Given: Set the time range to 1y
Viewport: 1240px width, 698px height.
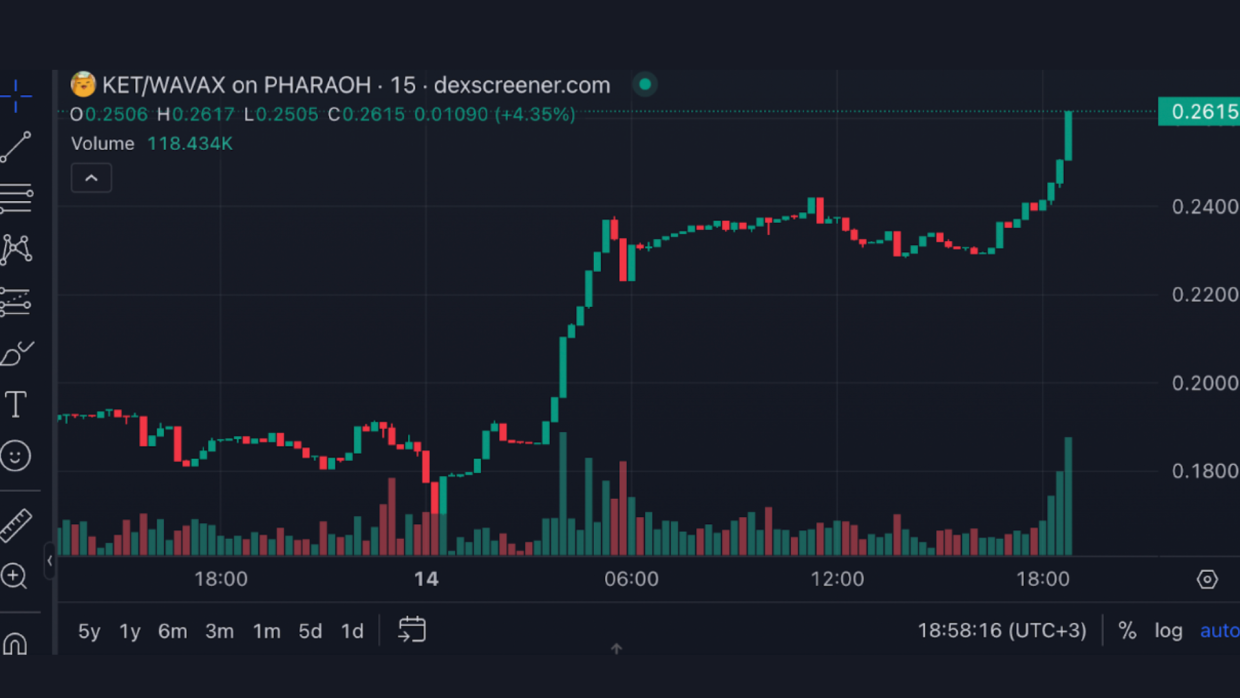Looking at the screenshot, I should (x=130, y=631).
